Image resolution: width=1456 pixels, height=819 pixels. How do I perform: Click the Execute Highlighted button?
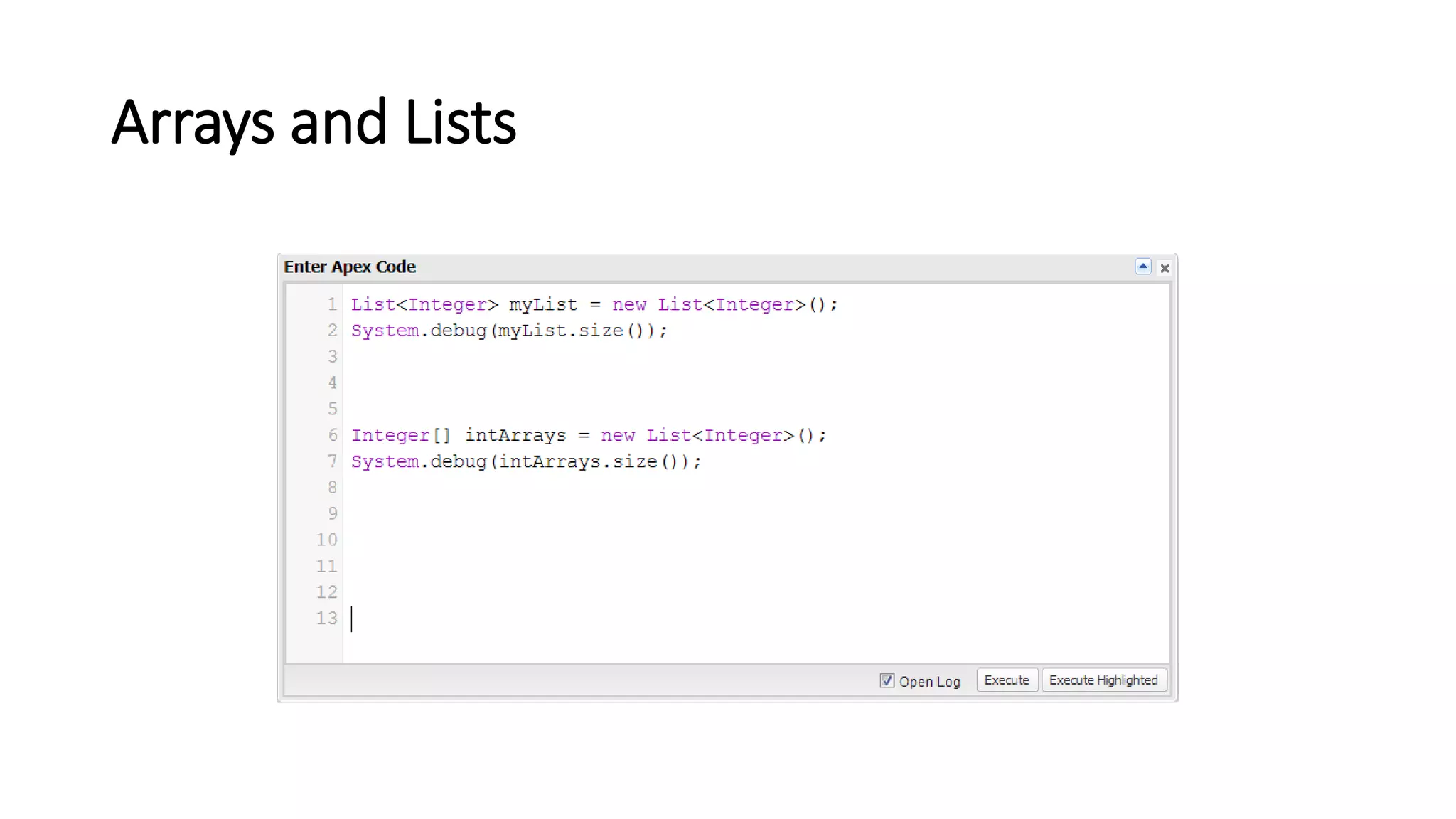click(1103, 680)
